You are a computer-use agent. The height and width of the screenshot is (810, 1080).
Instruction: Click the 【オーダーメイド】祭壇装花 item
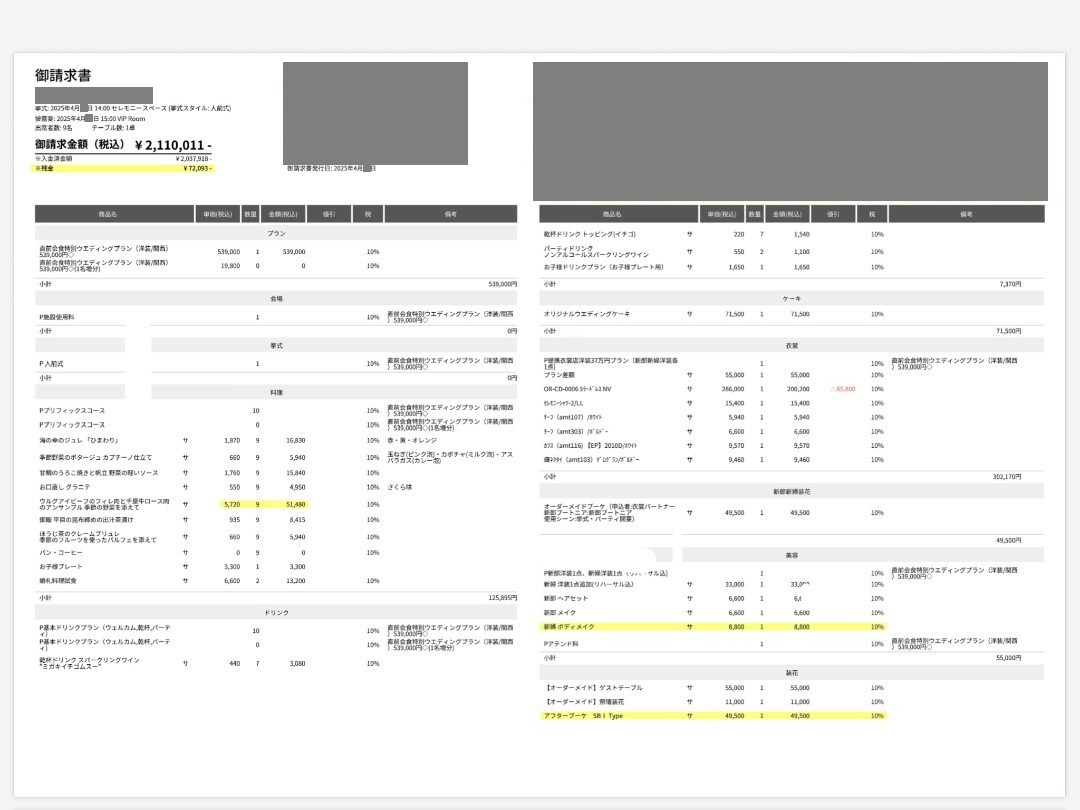pyautogui.click(x=584, y=702)
